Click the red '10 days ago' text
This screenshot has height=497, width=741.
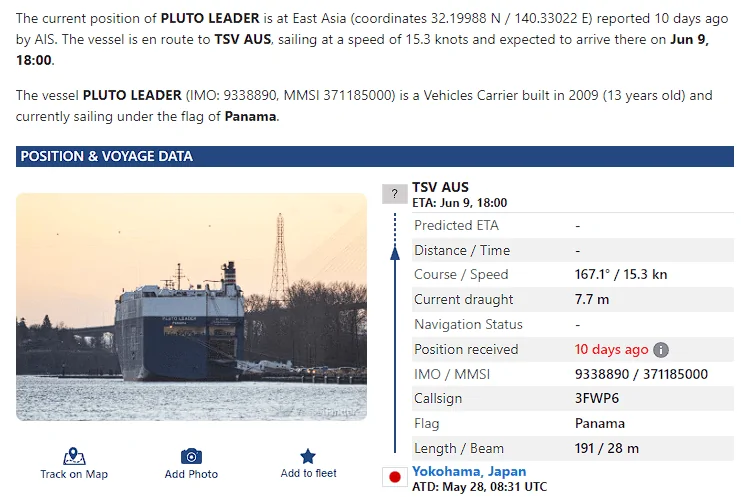click(611, 350)
